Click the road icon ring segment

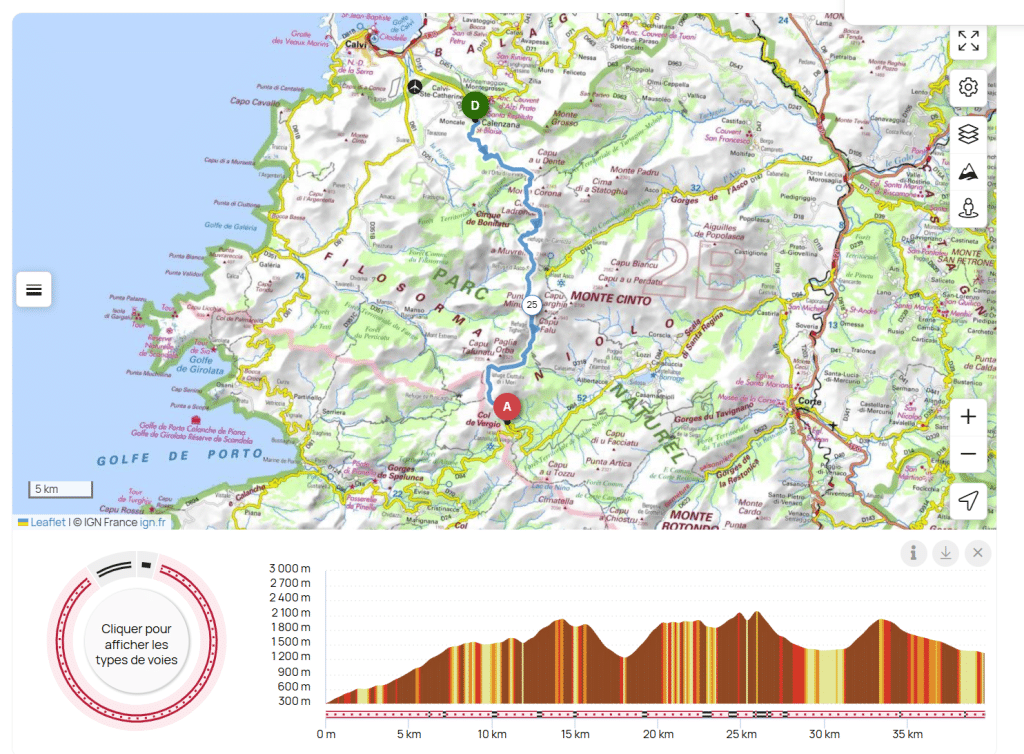click(114, 569)
